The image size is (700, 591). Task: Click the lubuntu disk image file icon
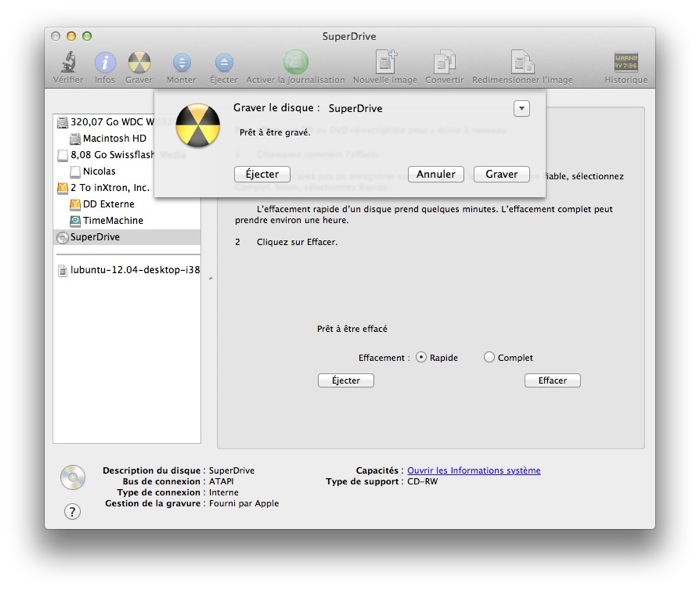click(x=63, y=270)
